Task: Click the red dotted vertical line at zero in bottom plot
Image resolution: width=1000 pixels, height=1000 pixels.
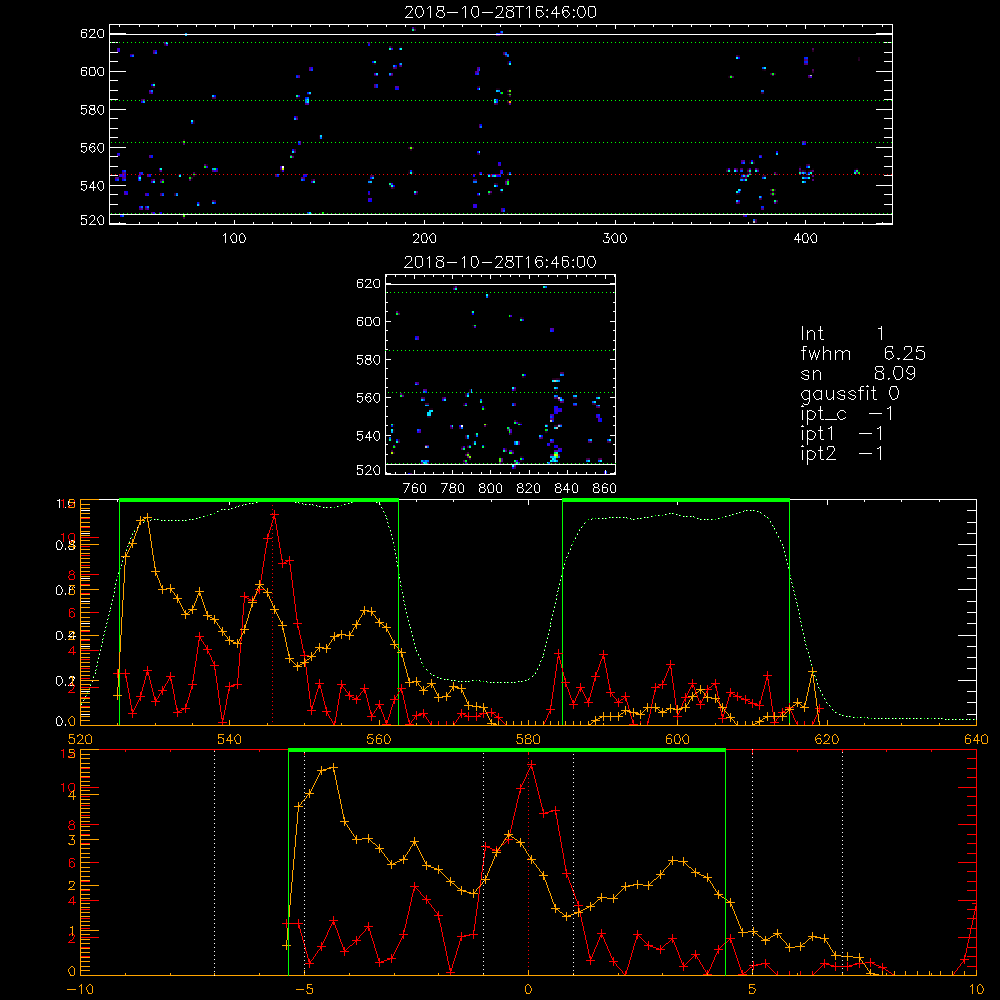Action: (528, 863)
